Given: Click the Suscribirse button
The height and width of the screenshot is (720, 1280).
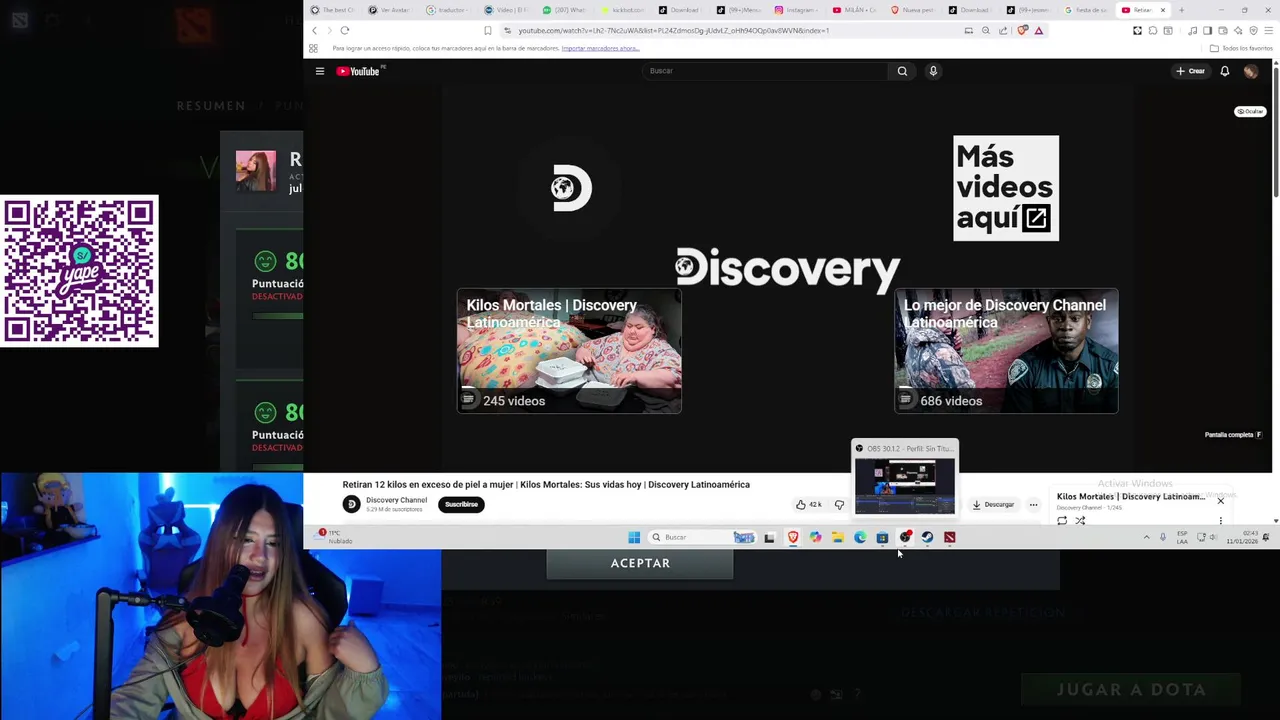Looking at the screenshot, I should click(461, 504).
